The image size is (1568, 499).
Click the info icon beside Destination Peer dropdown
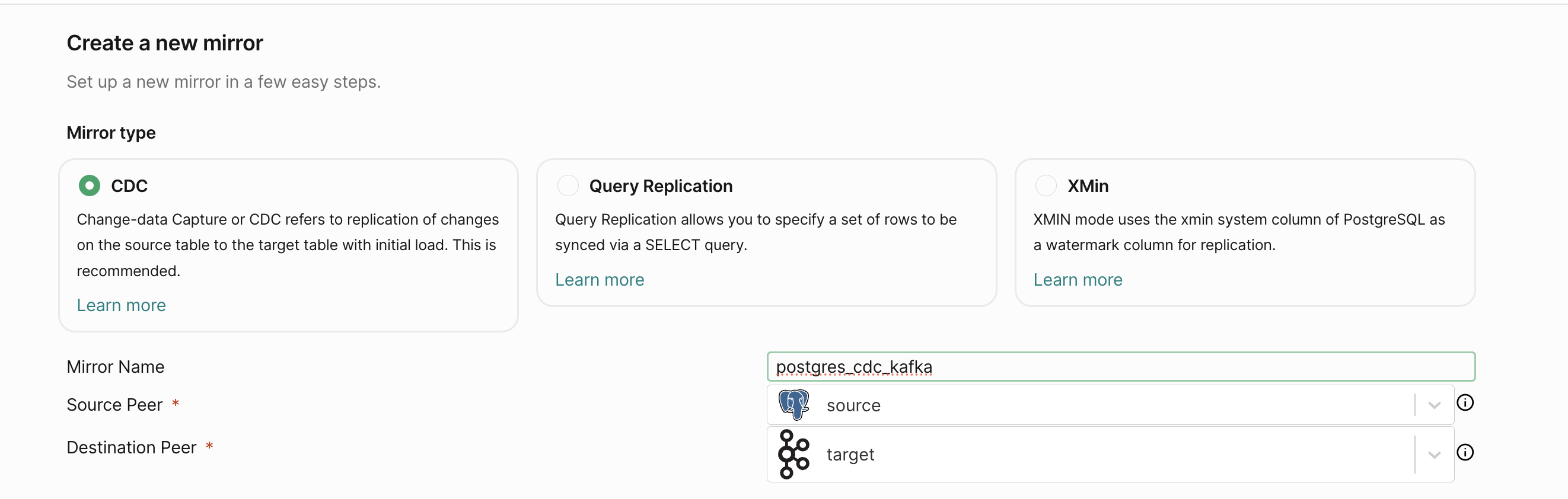1465,452
